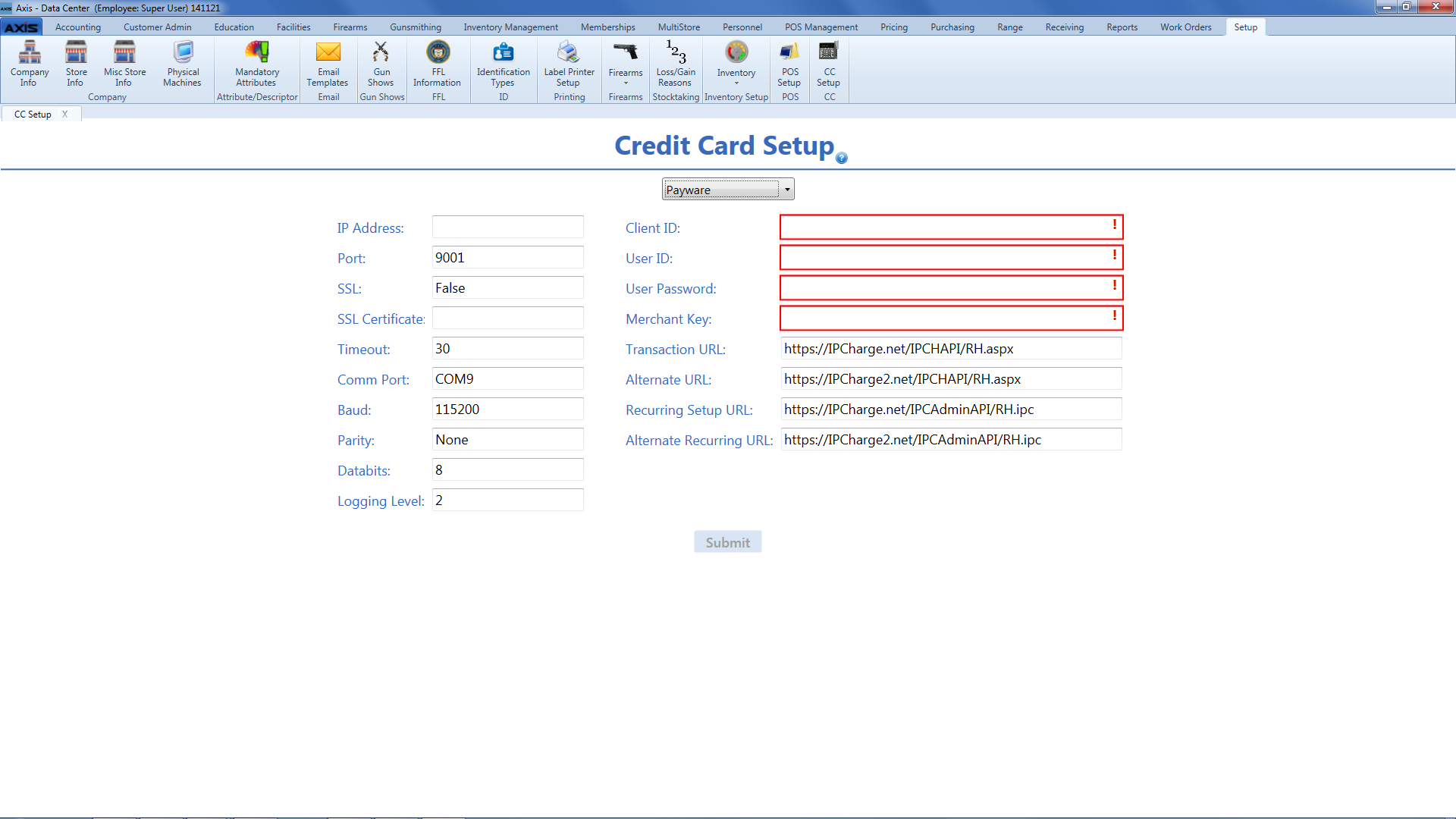The width and height of the screenshot is (1456, 819).
Task: Select the Setup ribbon tab
Action: 1246,27
